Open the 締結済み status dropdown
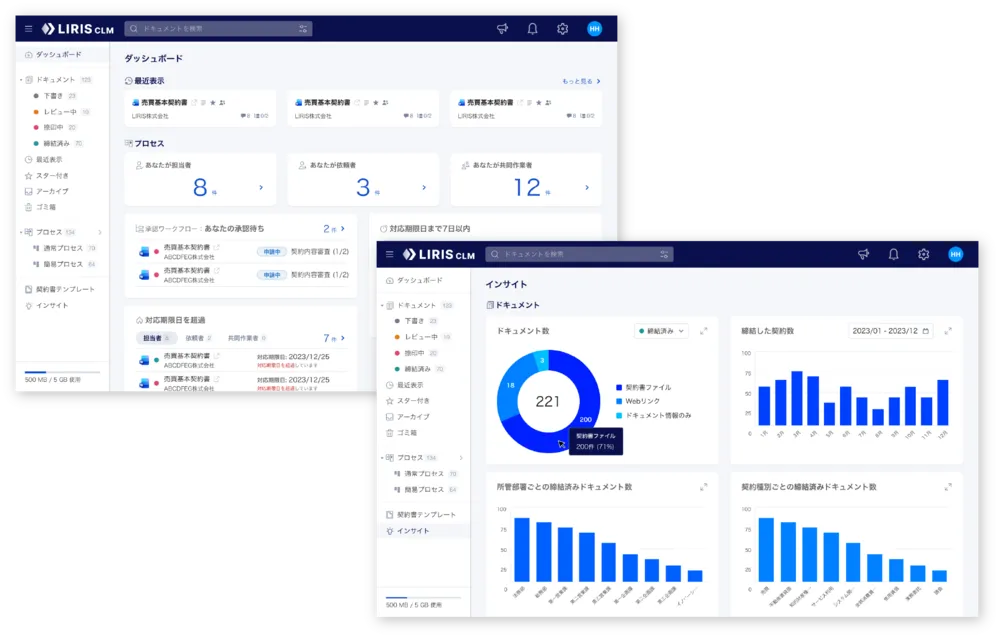Screen dimensions: 1000x638 pyautogui.click(x=661, y=331)
